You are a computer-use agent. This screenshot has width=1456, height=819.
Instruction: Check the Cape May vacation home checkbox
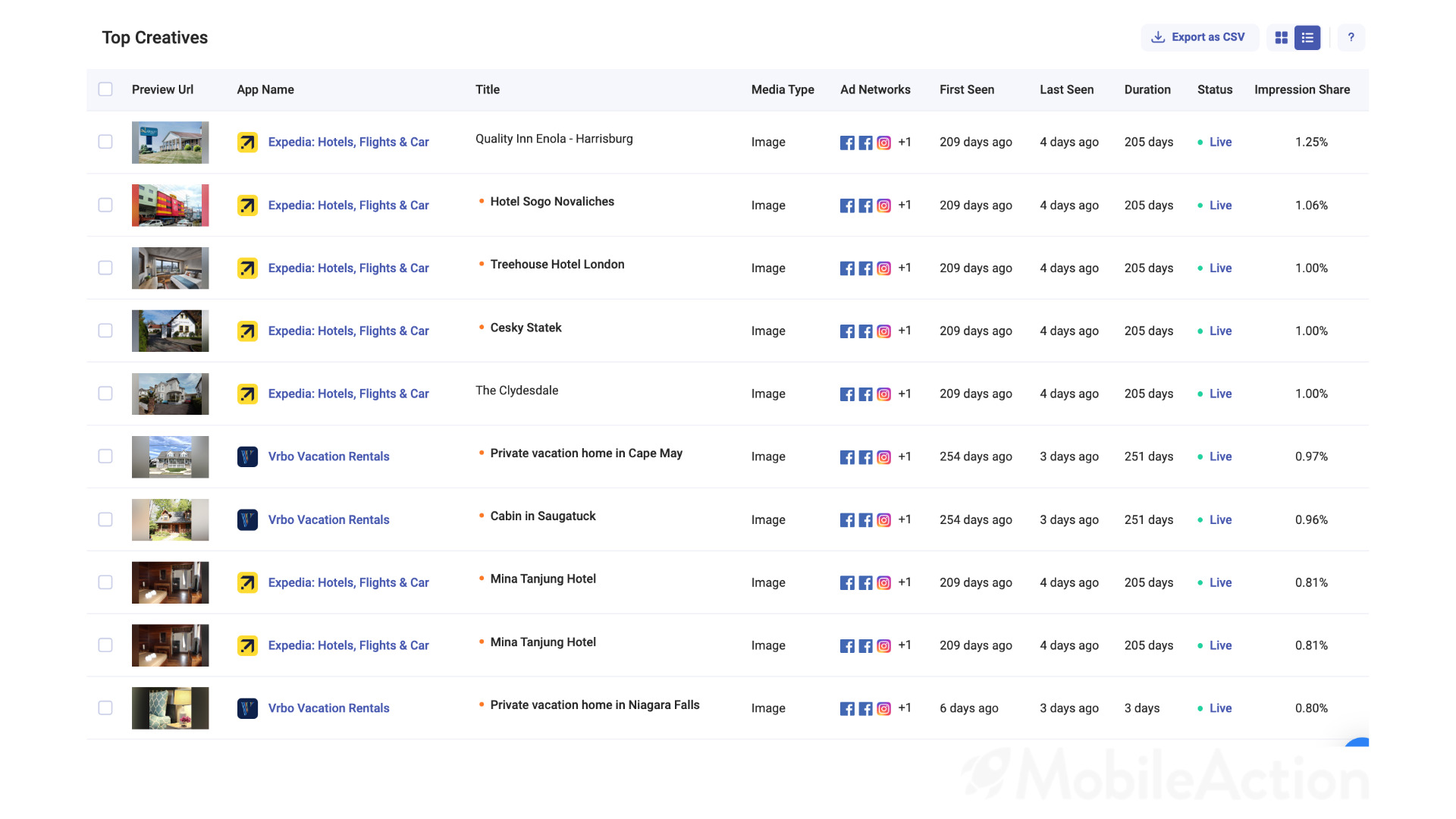pos(105,457)
